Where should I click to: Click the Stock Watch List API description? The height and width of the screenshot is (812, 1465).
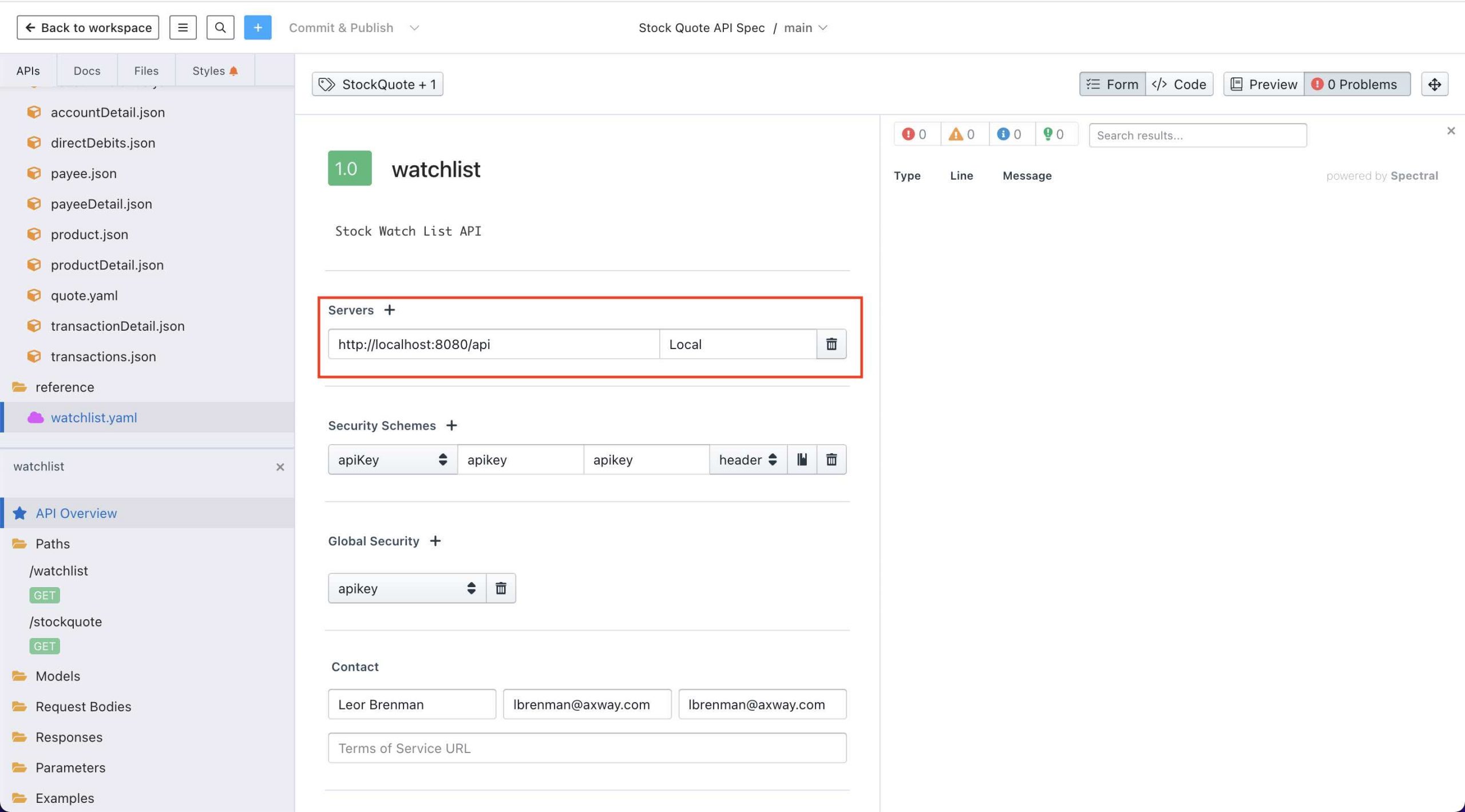[x=408, y=231]
